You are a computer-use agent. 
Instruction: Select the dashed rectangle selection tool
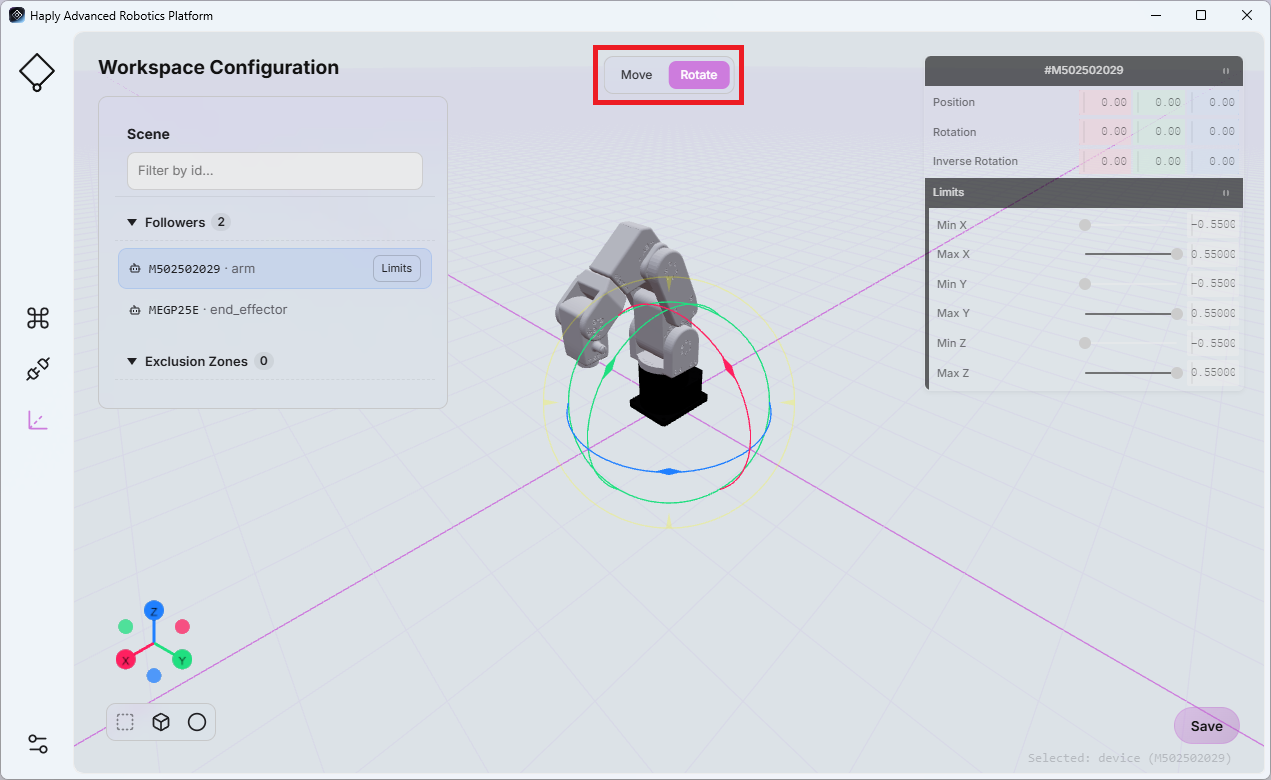(x=125, y=722)
